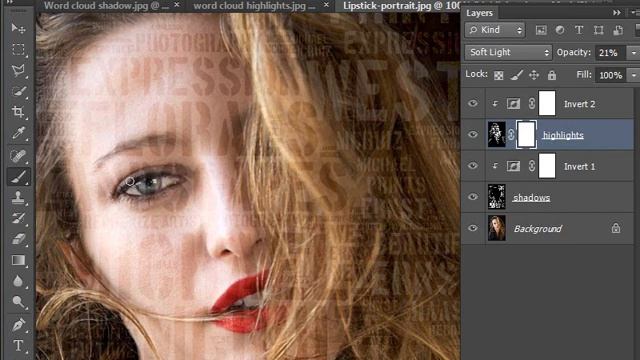The image size is (640, 360).
Task: Select the Eyedropper tool
Action: pos(18,133)
